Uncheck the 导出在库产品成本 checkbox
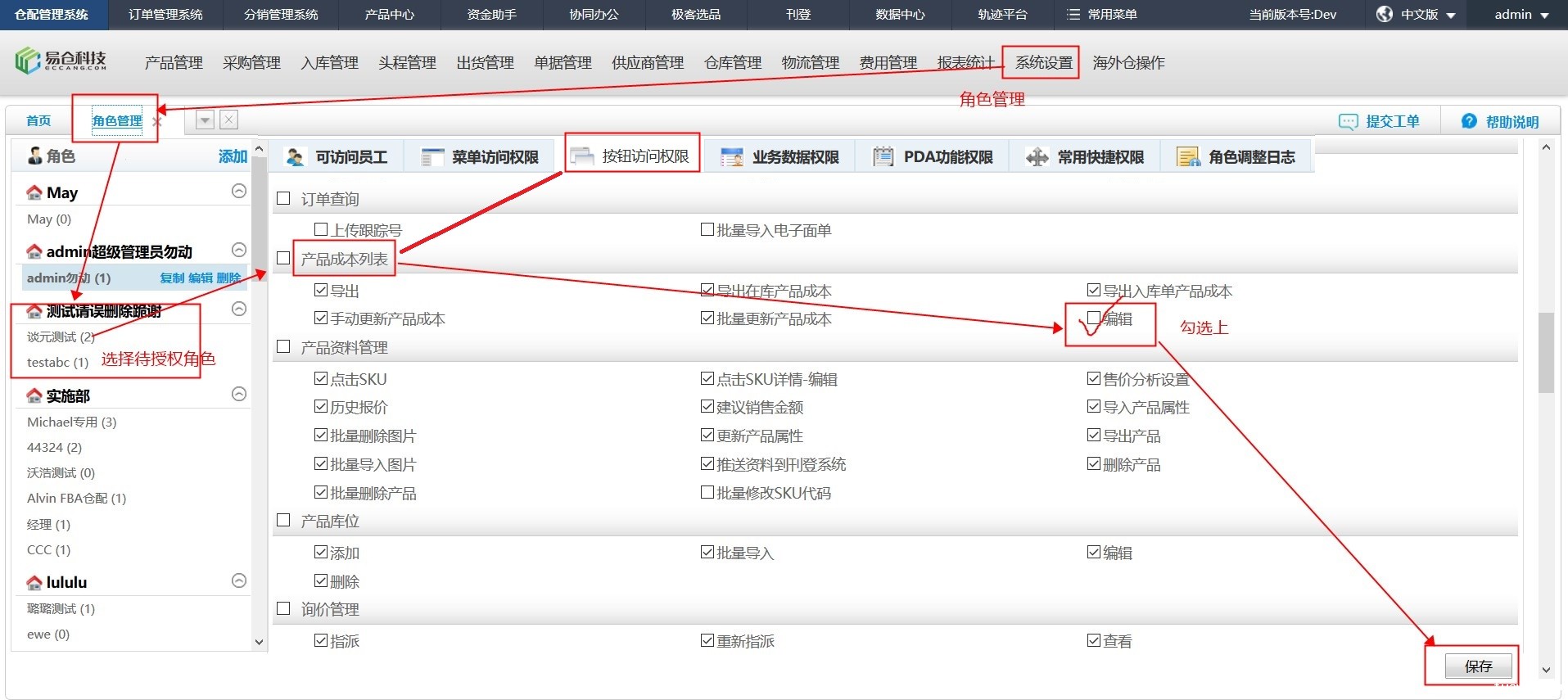Image resolution: width=1568 pixels, height=700 pixels. click(x=707, y=290)
